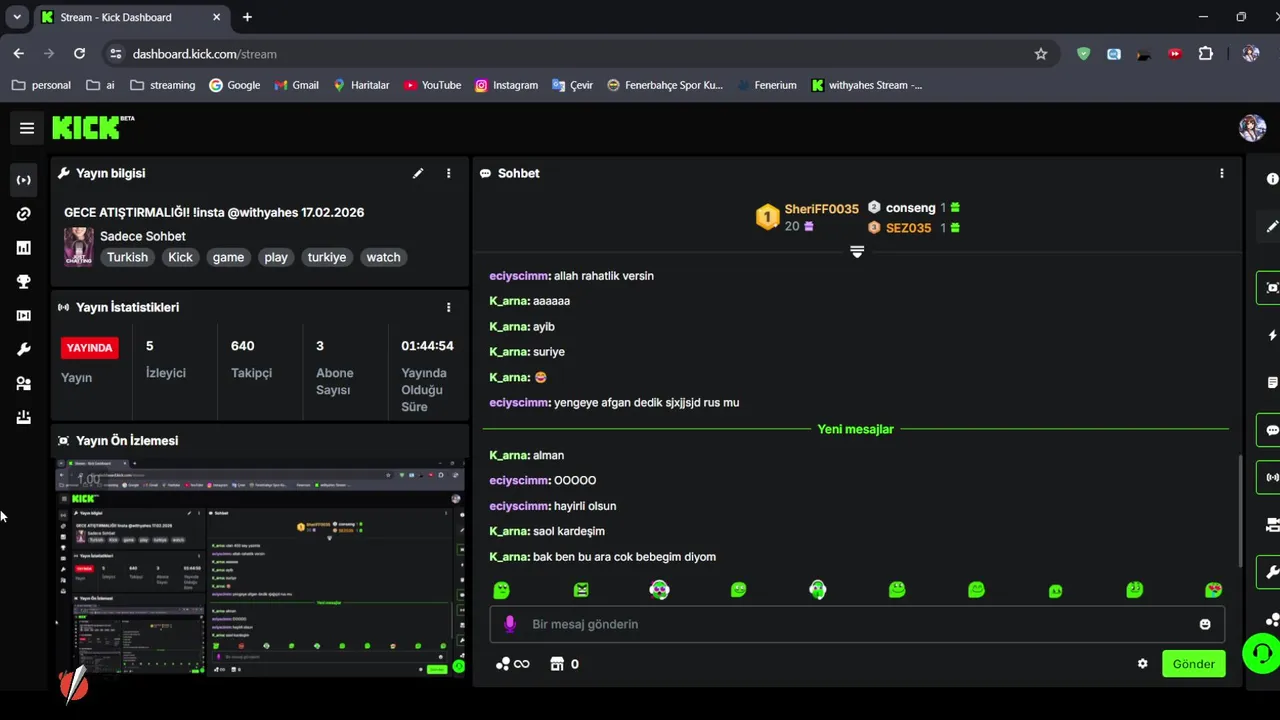Image resolution: width=1280 pixels, height=720 pixels.
Task: Open the profile avatar menu at top right
Action: 1252,127
